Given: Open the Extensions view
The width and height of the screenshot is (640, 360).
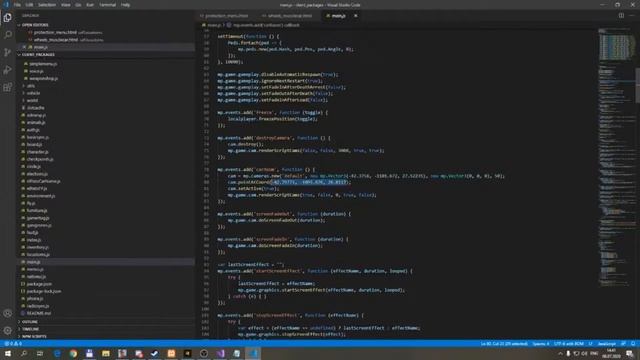Looking at the screenshot, I should pyautogui.click(x=7, y=87).
